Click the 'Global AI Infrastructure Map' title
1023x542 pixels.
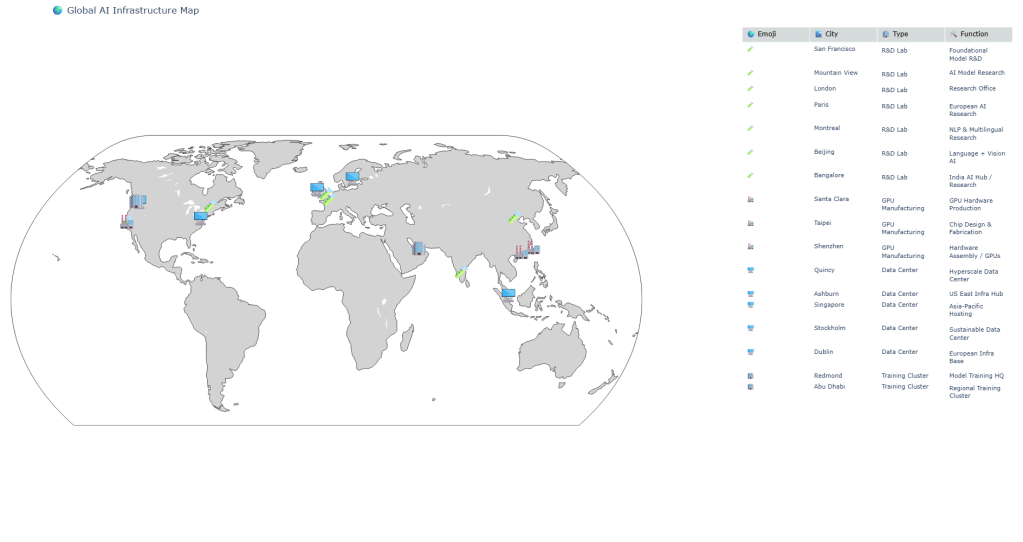(x=133, y=10)
